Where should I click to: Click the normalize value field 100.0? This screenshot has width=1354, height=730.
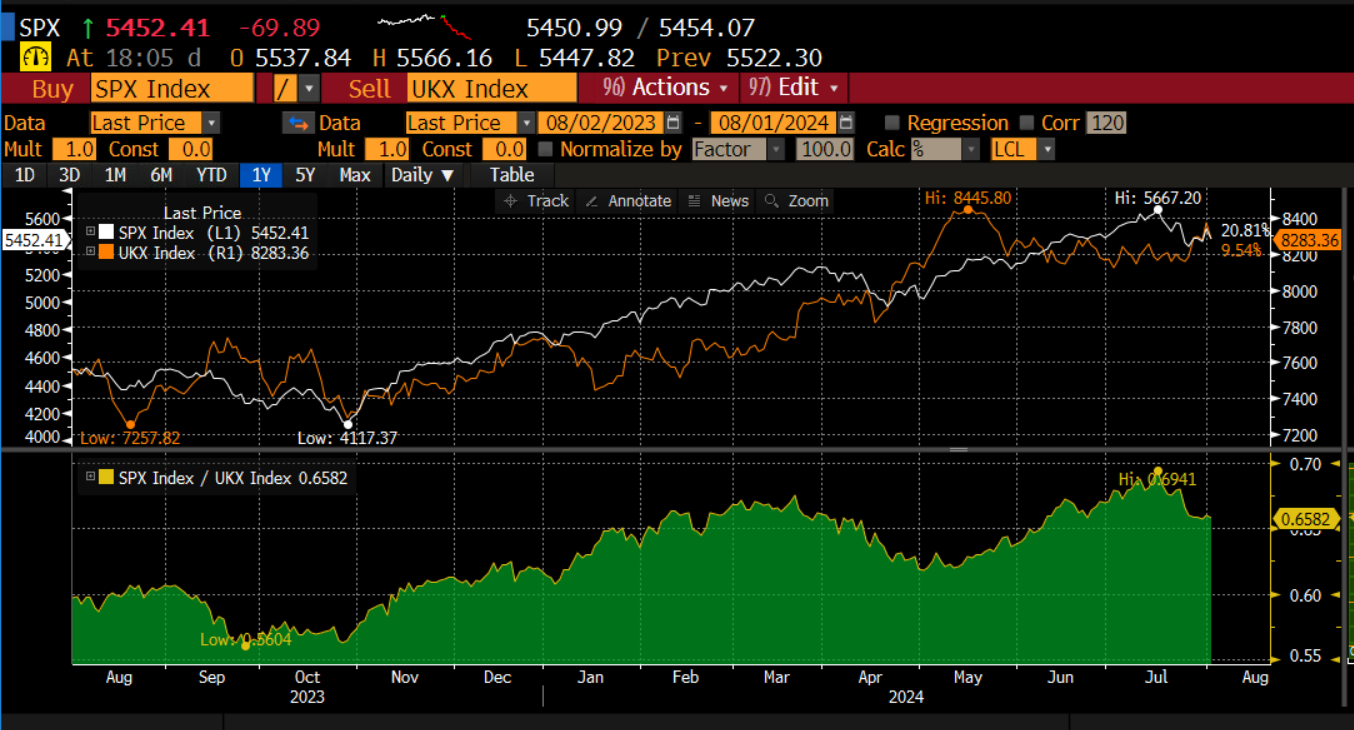825,149
